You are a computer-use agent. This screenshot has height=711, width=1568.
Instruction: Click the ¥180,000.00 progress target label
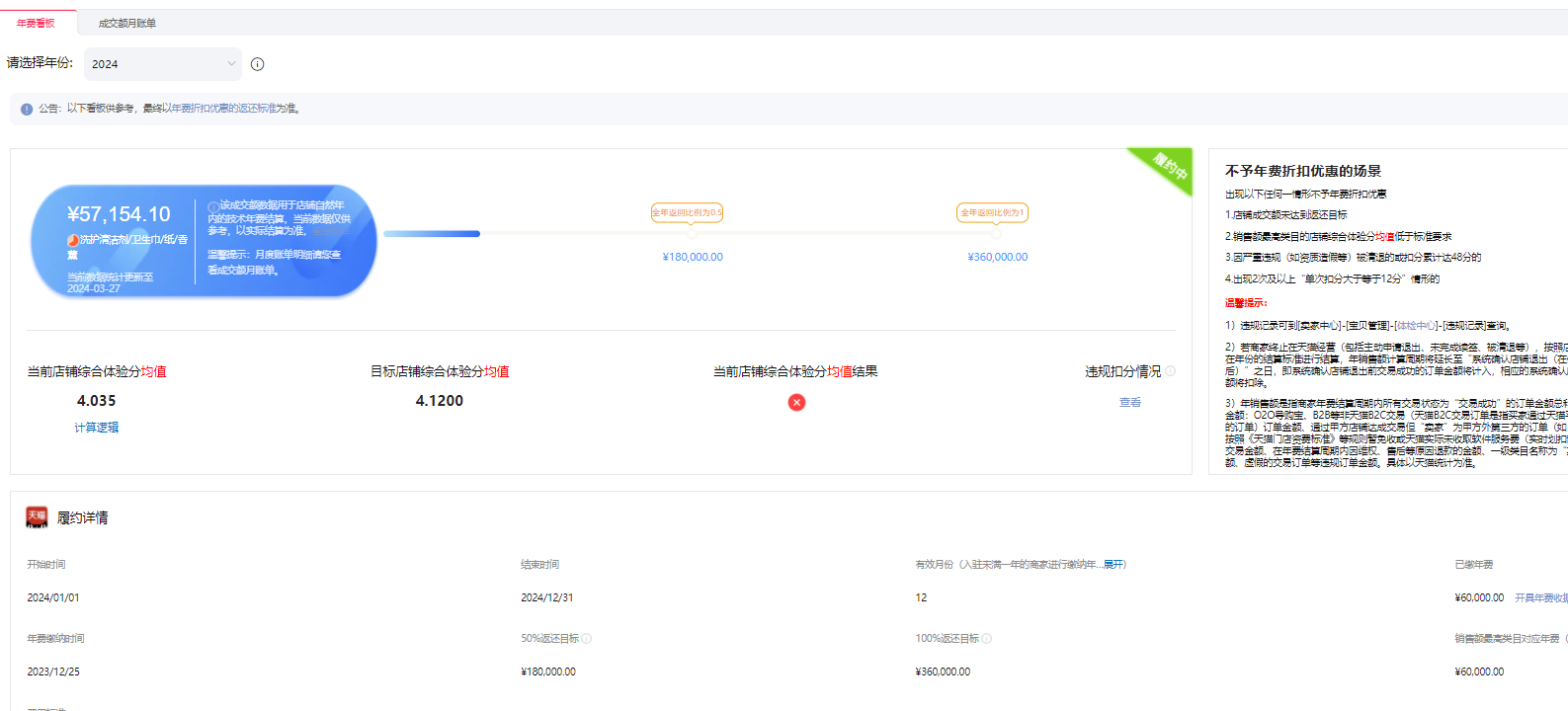[x=693, y=257]
